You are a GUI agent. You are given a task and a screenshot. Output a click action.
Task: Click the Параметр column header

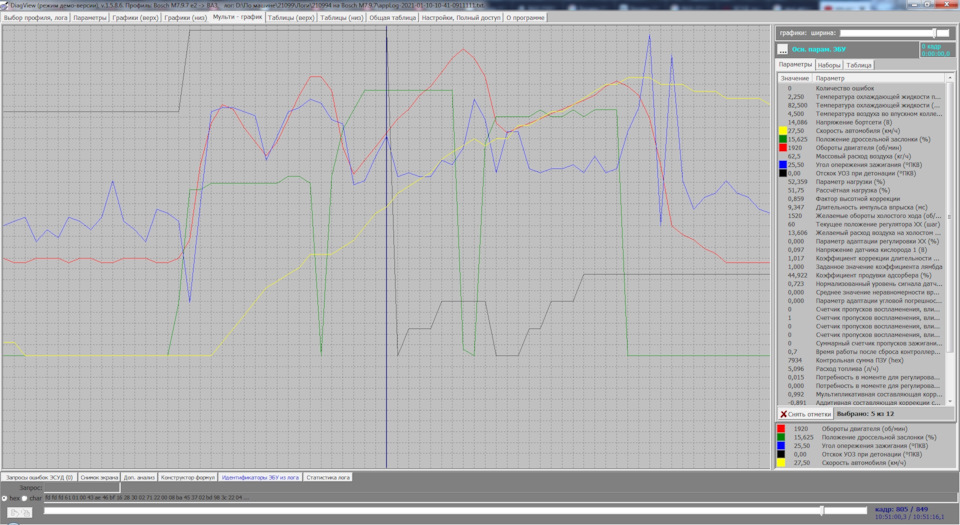879,78
